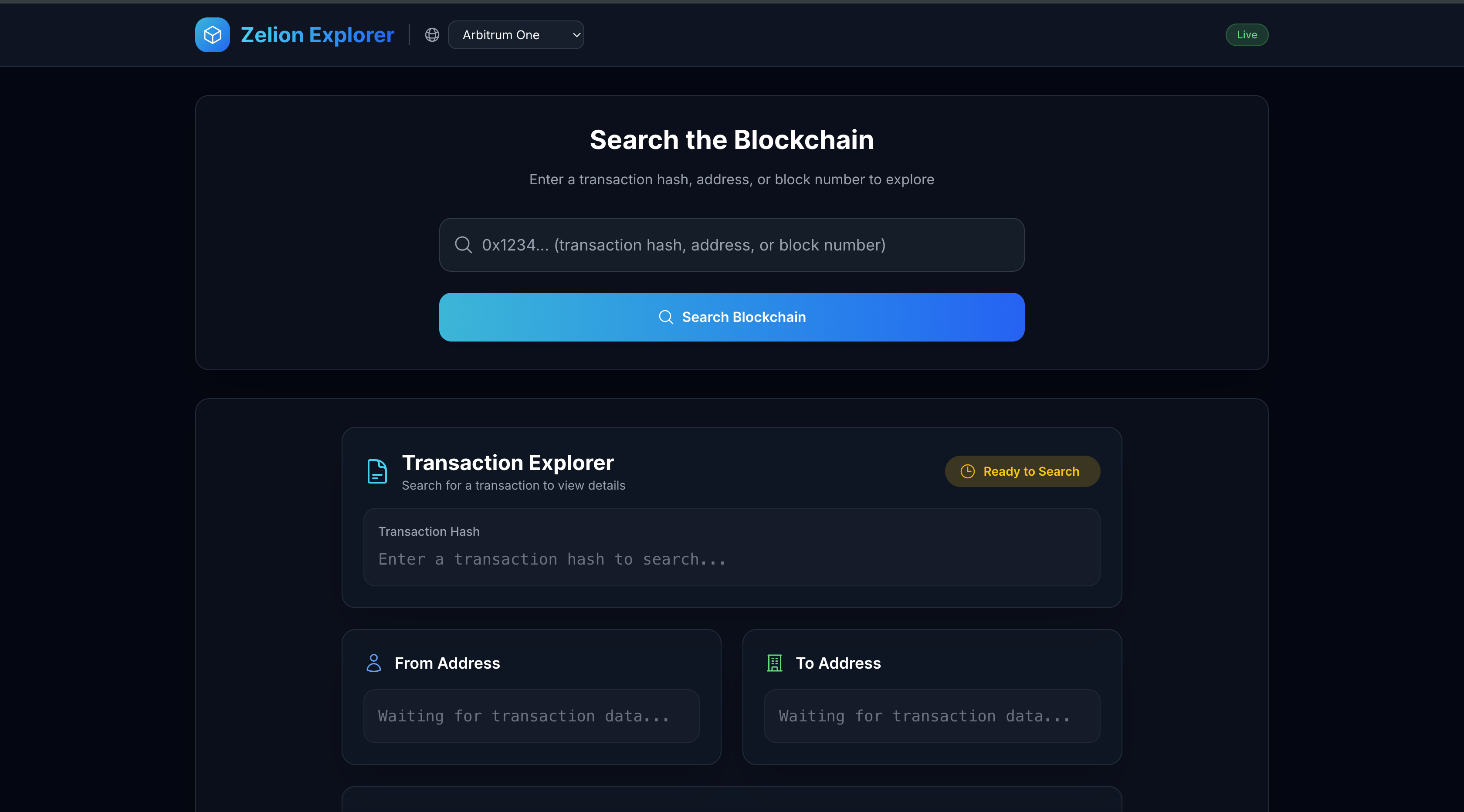This screenshot has width=1464, height=812.
Task: Click the To Address building icon
Action: 774,663
